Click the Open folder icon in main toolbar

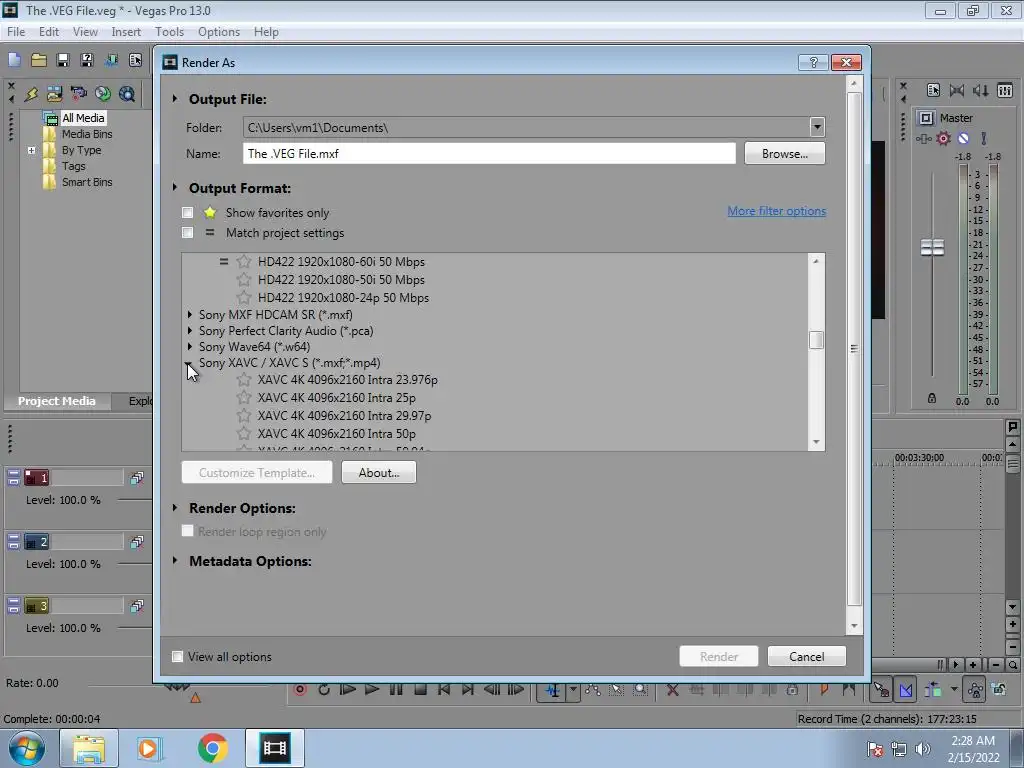coord(39,61)
